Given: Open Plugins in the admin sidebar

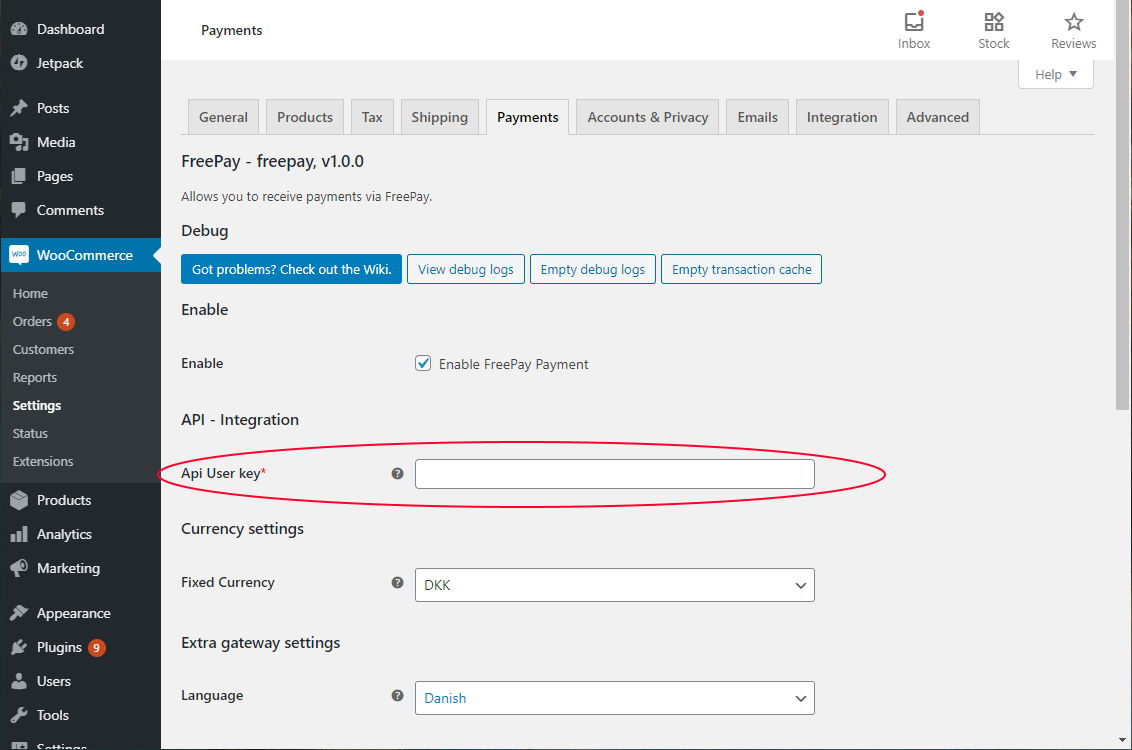Looking at the screenshot, I should click(x=59, y=647).
